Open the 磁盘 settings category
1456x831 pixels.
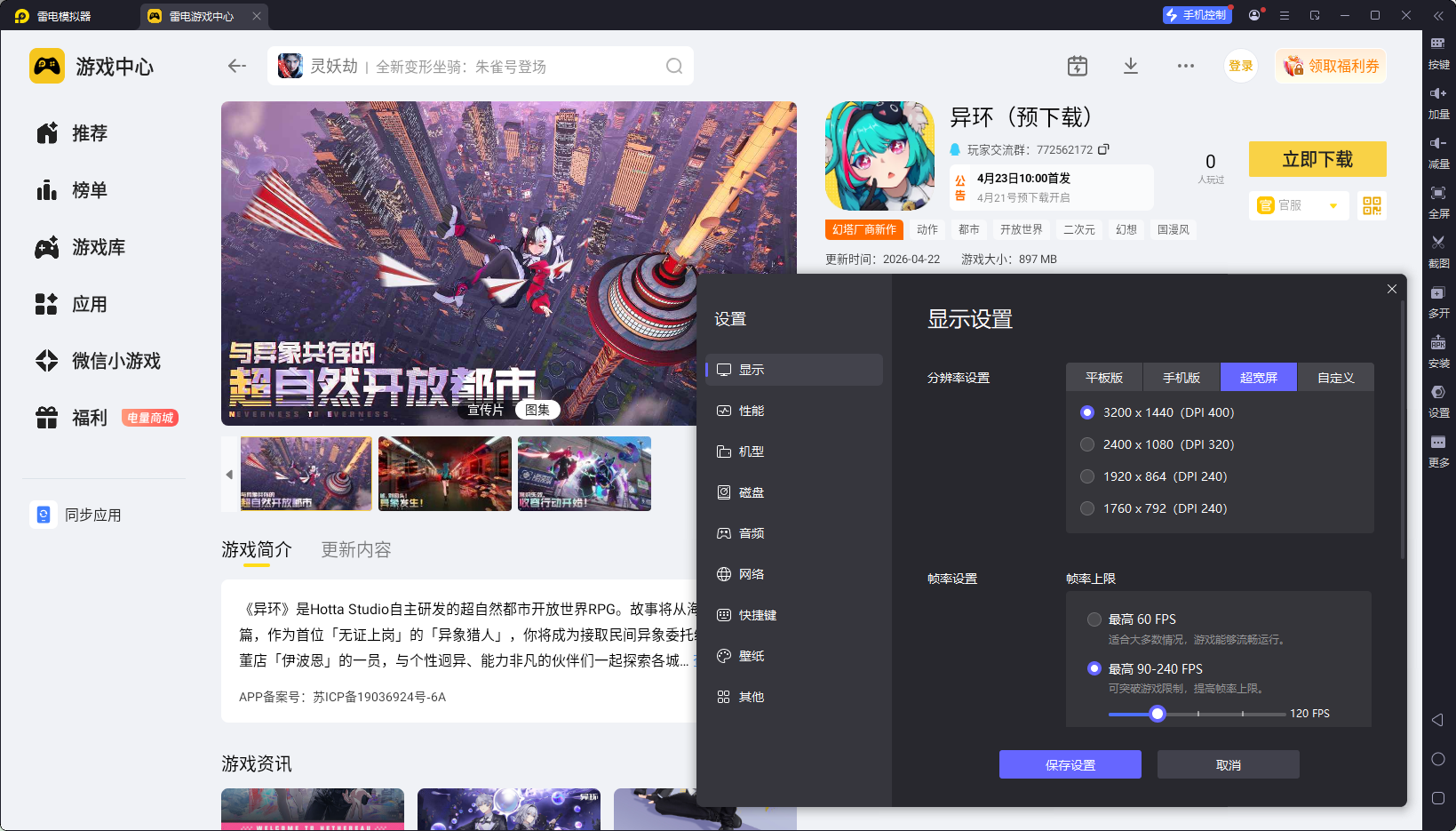(794, 492)
